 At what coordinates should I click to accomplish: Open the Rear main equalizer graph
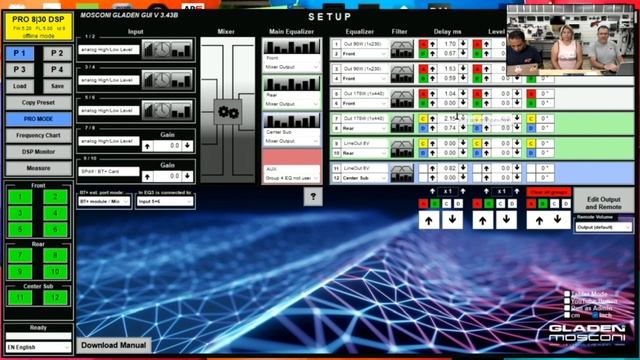[x=291, y=84]
